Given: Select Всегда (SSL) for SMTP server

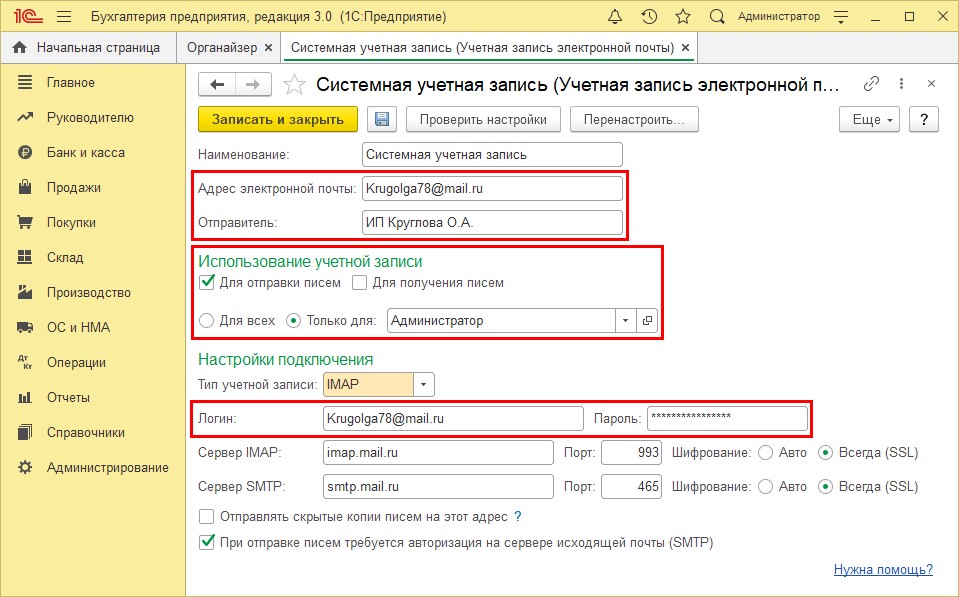Looking at the screenshot, I should click(x=826, y=487).
